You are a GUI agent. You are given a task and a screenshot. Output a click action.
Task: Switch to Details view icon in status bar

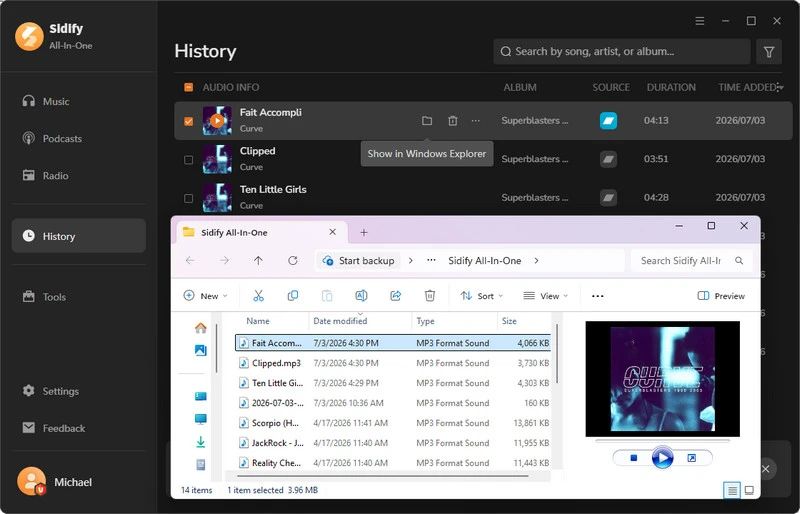[x=732, y=491]
